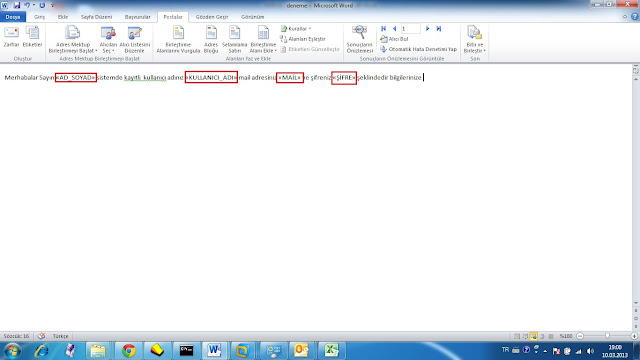Click Otomatik Hata Denetimi Yap
The width and height of the screenshot is (640, 360).
pos(418,49)
